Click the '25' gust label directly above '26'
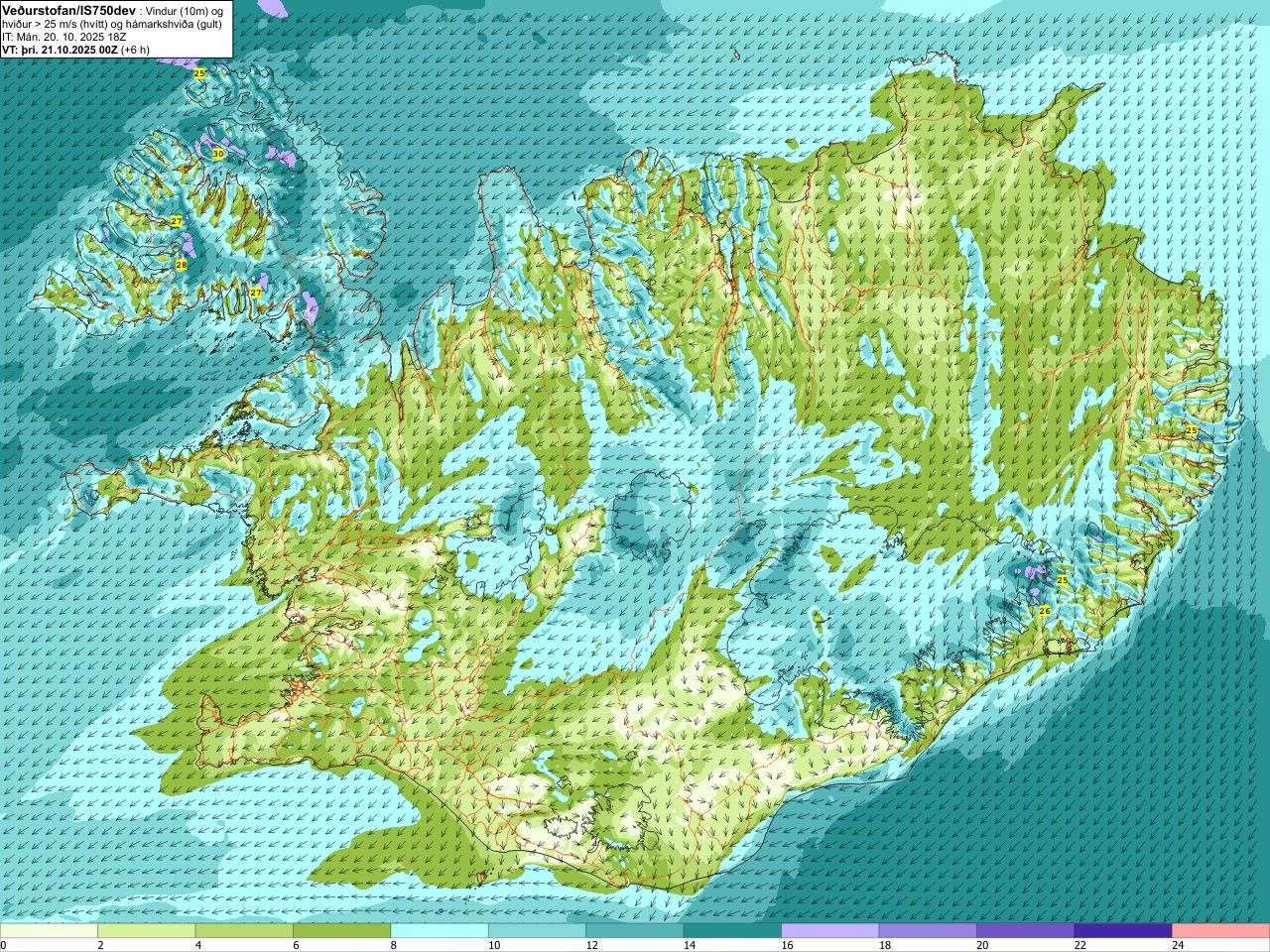 1062,580
